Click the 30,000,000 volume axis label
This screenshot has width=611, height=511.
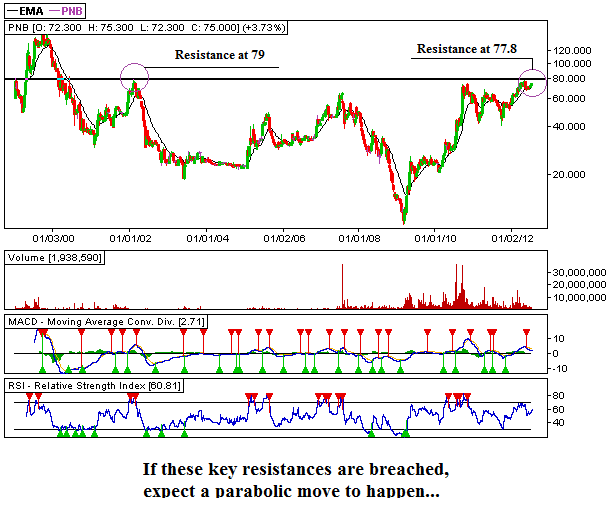coord(579,272)
